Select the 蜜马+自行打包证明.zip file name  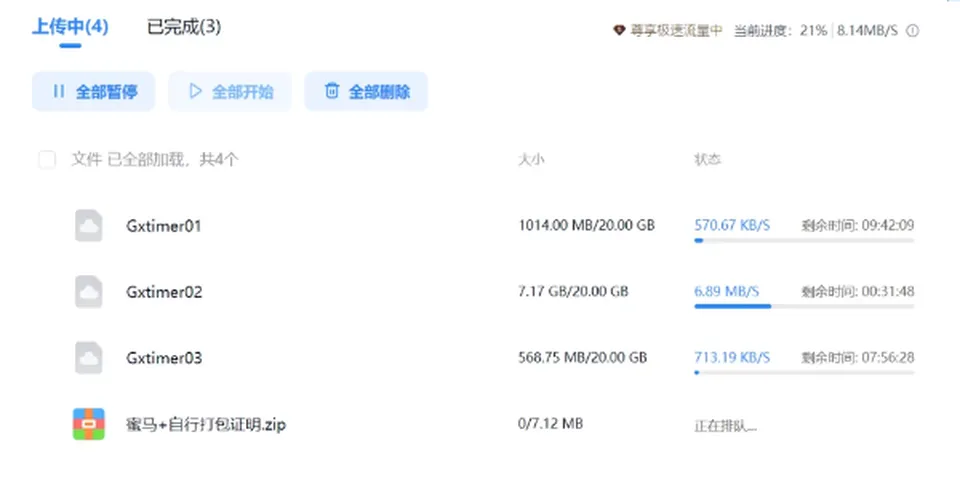click(206, 424)
